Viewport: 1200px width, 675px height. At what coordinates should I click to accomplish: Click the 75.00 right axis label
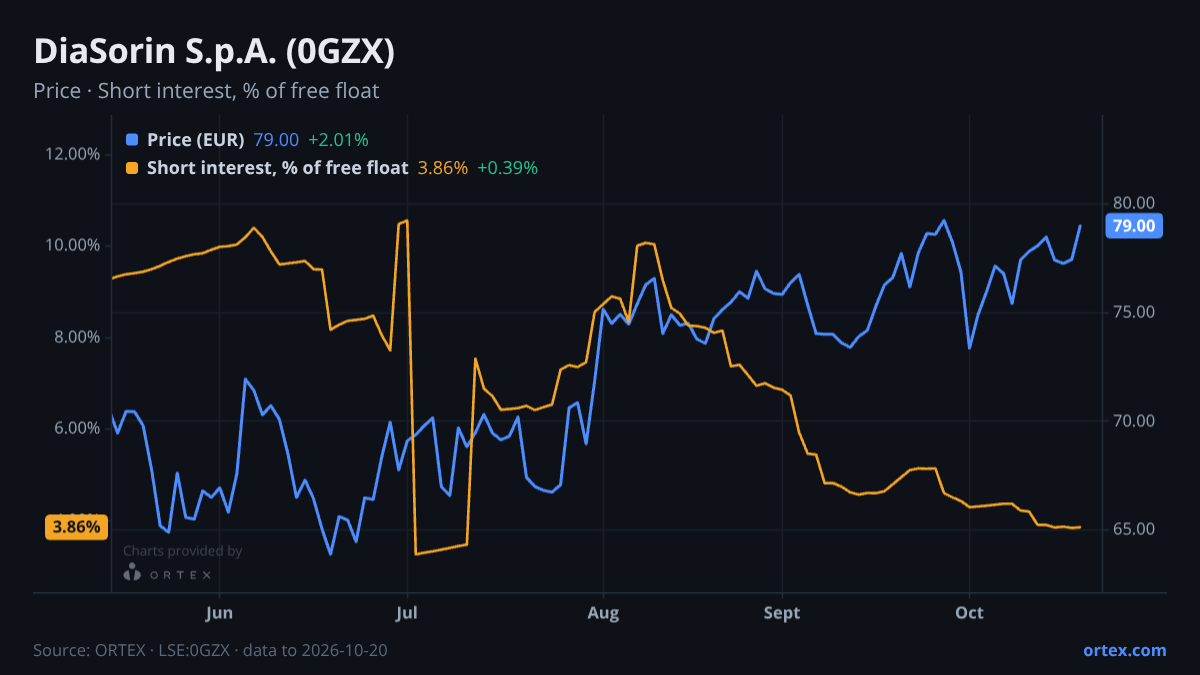point(1134,313)
